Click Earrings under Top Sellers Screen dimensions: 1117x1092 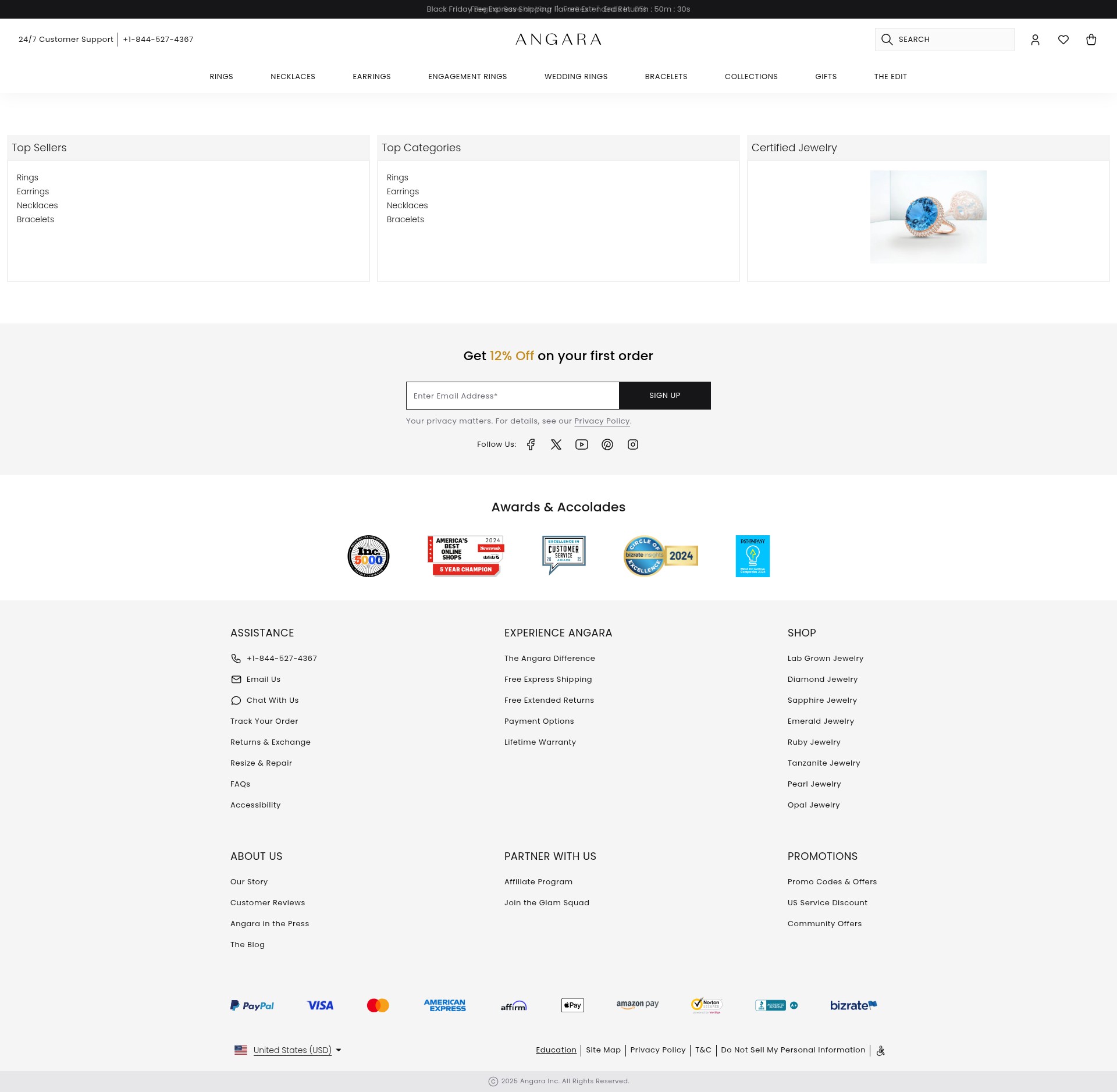point(33,191)
